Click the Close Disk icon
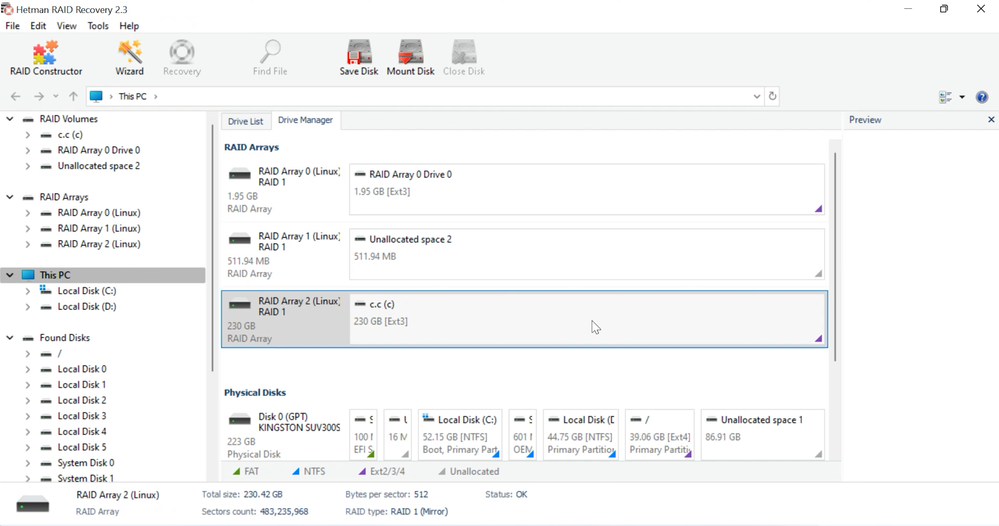 point(464,59)
